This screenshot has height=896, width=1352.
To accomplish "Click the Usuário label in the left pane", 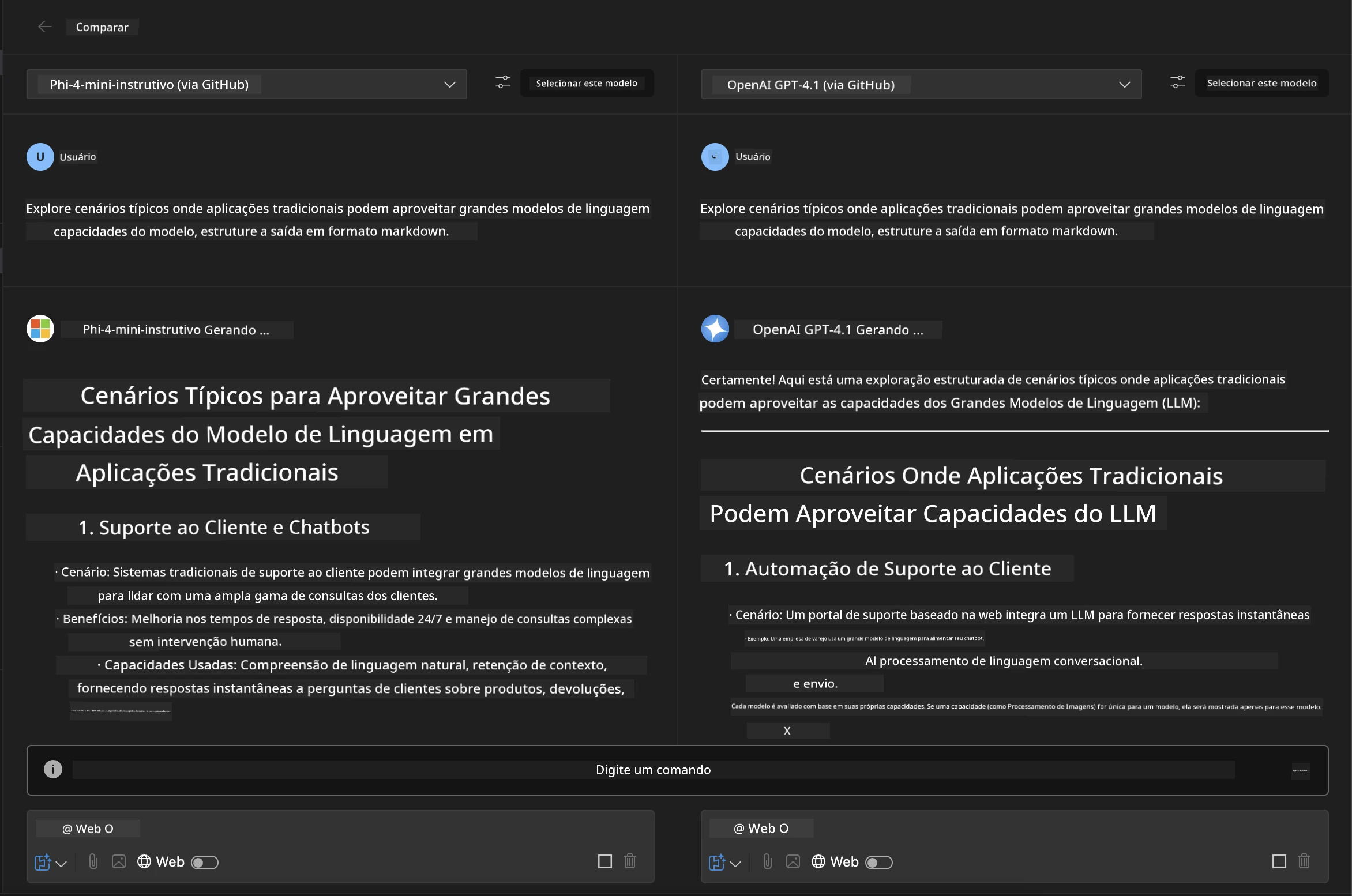I will point(78,157).
